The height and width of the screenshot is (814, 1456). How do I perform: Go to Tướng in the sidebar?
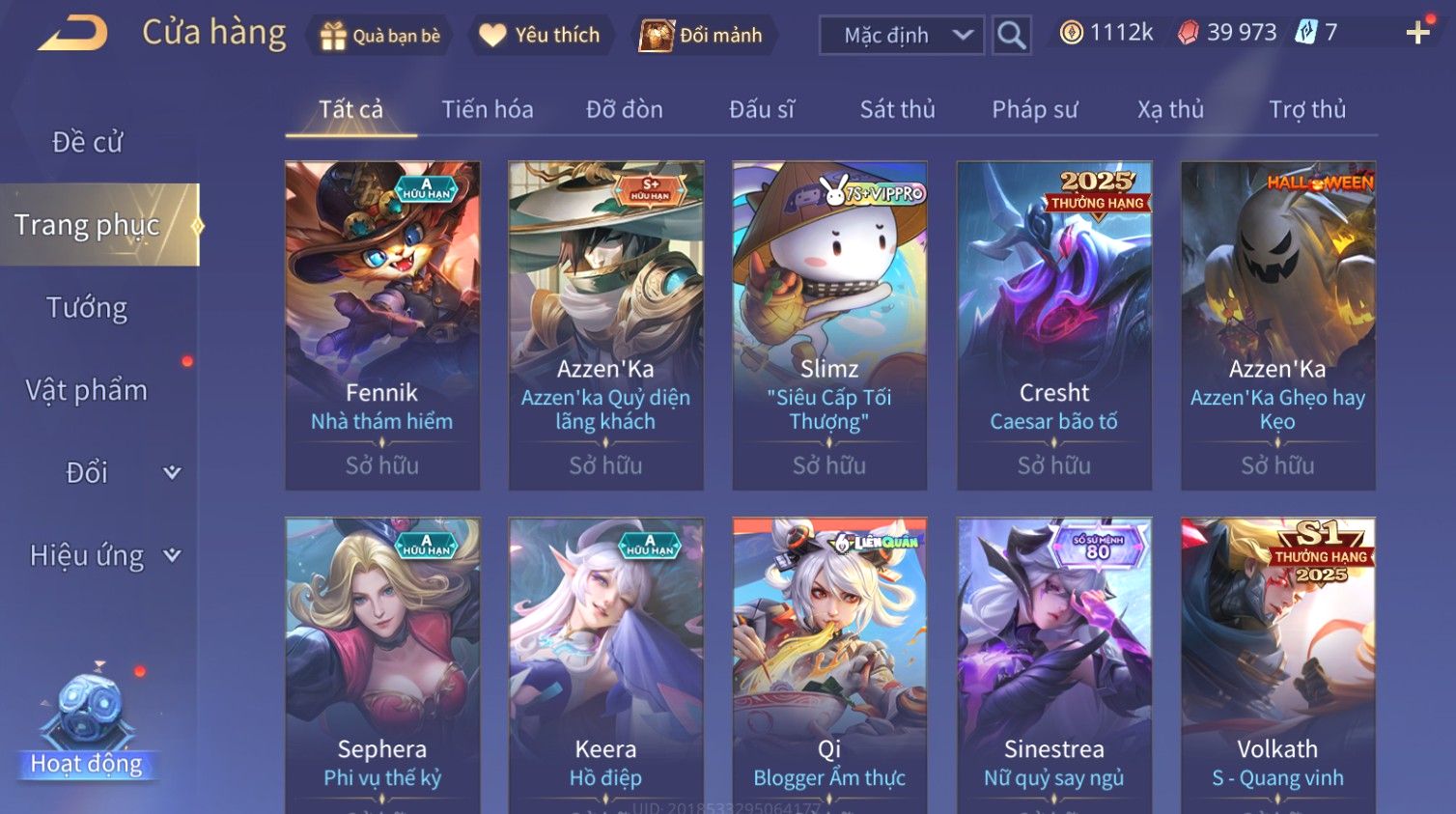point(87,308)
